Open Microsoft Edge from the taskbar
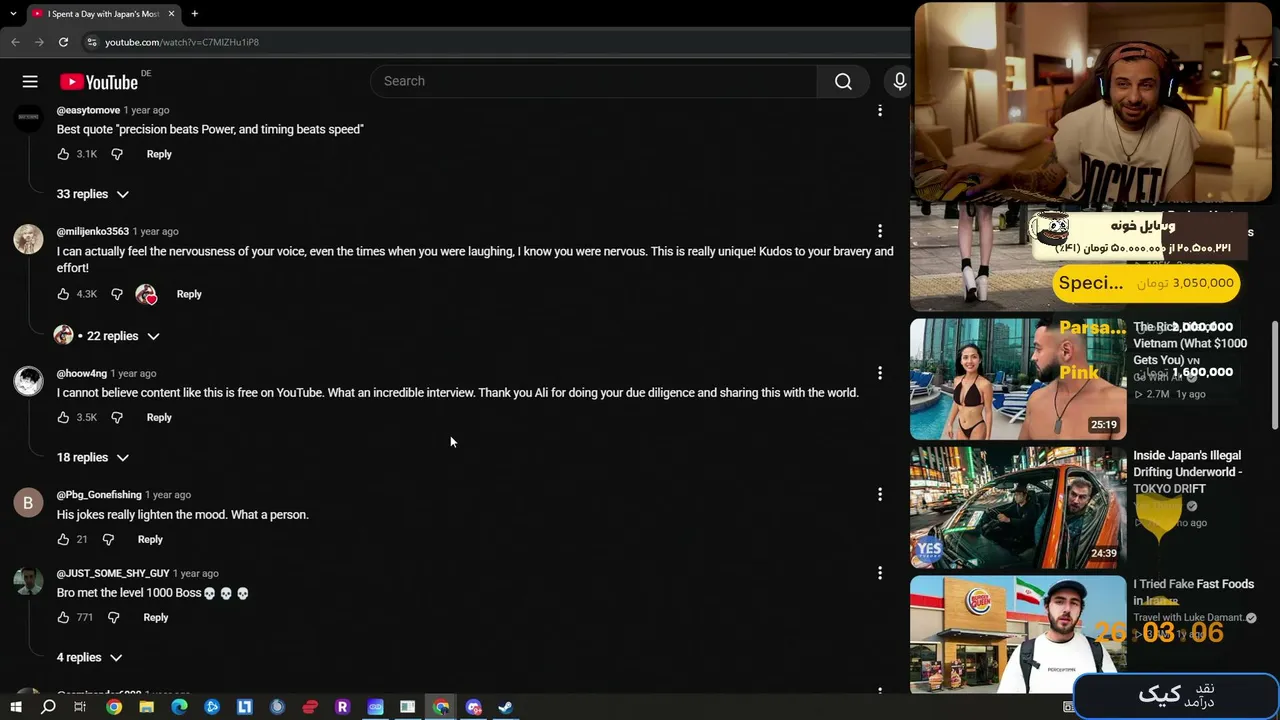 pyautogui.click(x=179, y=707)
